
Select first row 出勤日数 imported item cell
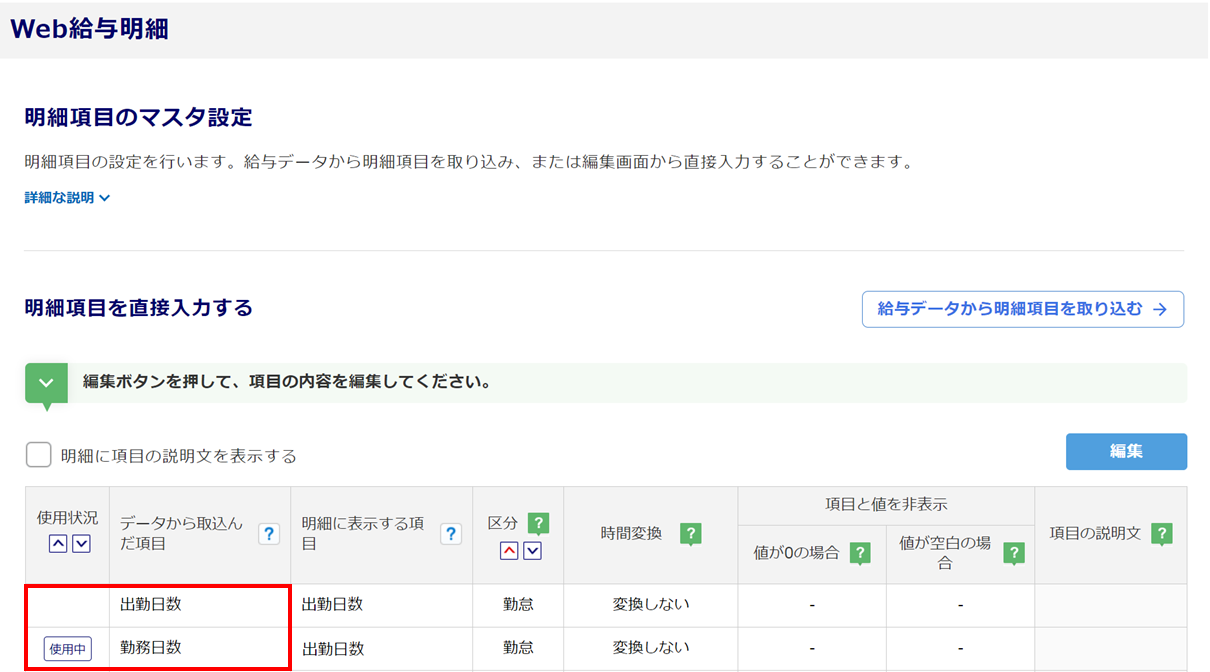[150, 605]
